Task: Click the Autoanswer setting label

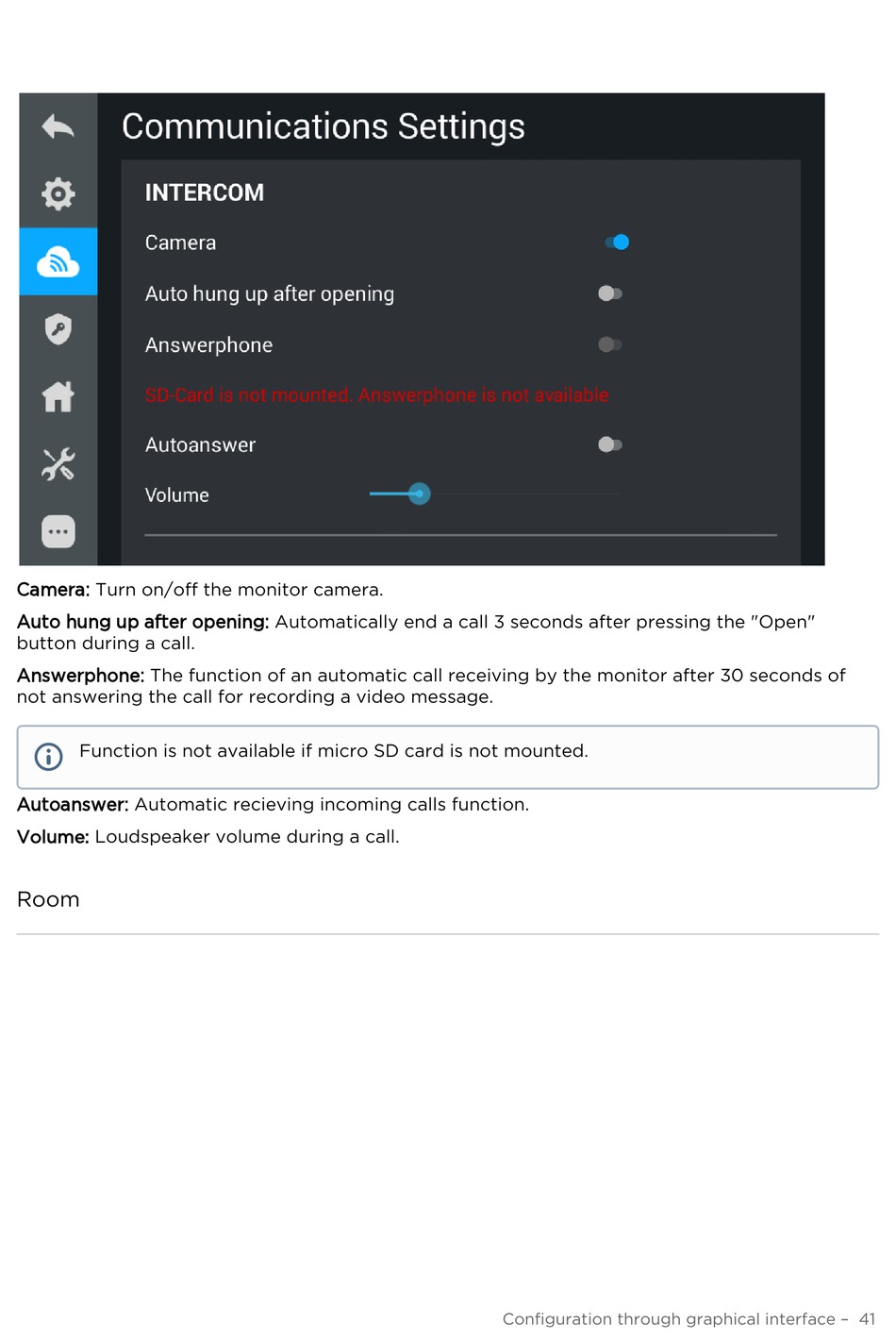Action: [200, 444]
